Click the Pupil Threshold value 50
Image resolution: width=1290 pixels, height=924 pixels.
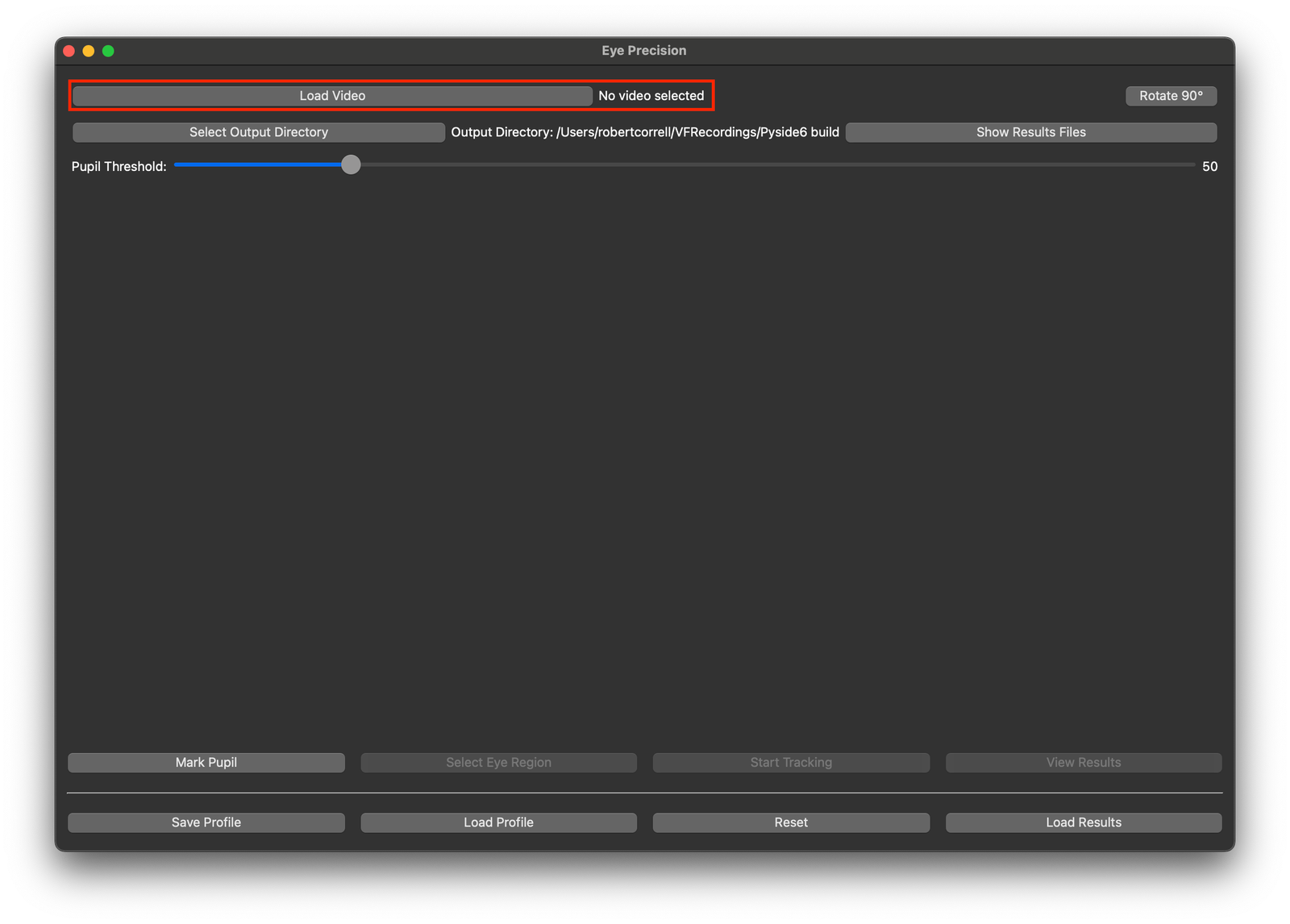pos(1209,167)
